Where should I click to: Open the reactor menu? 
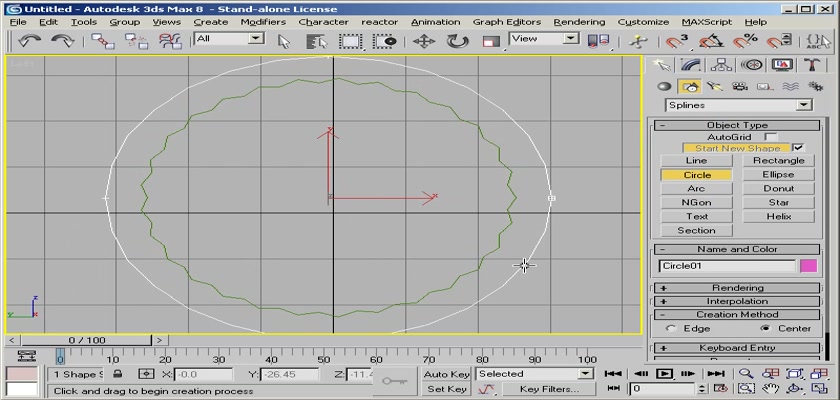pyautogui.click(x=379, y=22)
